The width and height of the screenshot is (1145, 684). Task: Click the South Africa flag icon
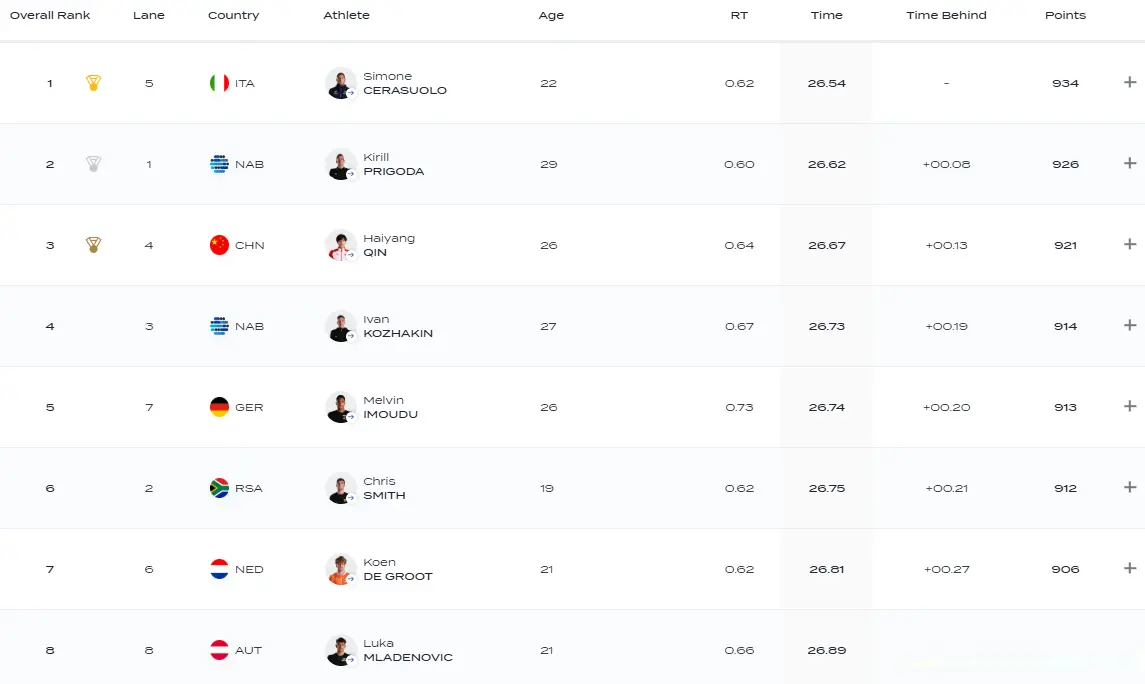coord(219,488)
